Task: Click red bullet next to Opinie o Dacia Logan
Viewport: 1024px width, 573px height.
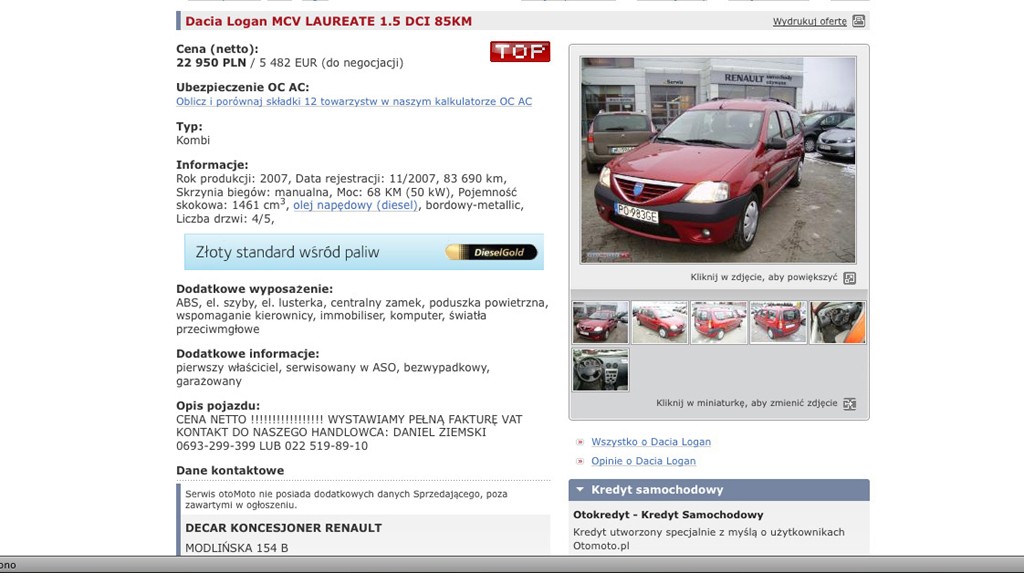Action: (x=580, y=461)
